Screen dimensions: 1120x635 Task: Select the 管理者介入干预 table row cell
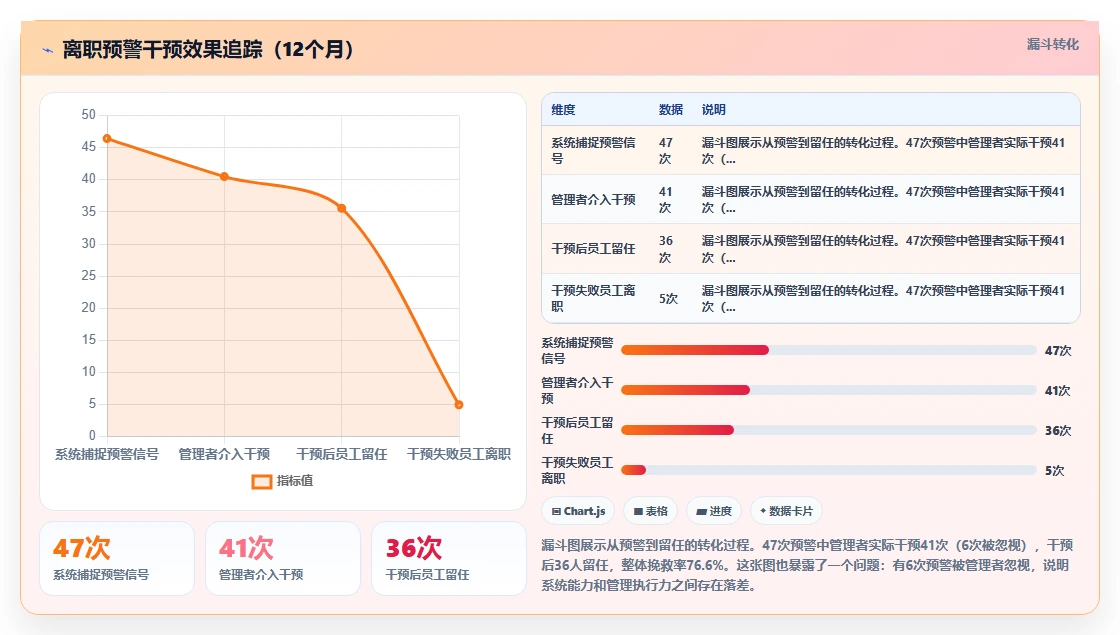click(x=594, y=200)
